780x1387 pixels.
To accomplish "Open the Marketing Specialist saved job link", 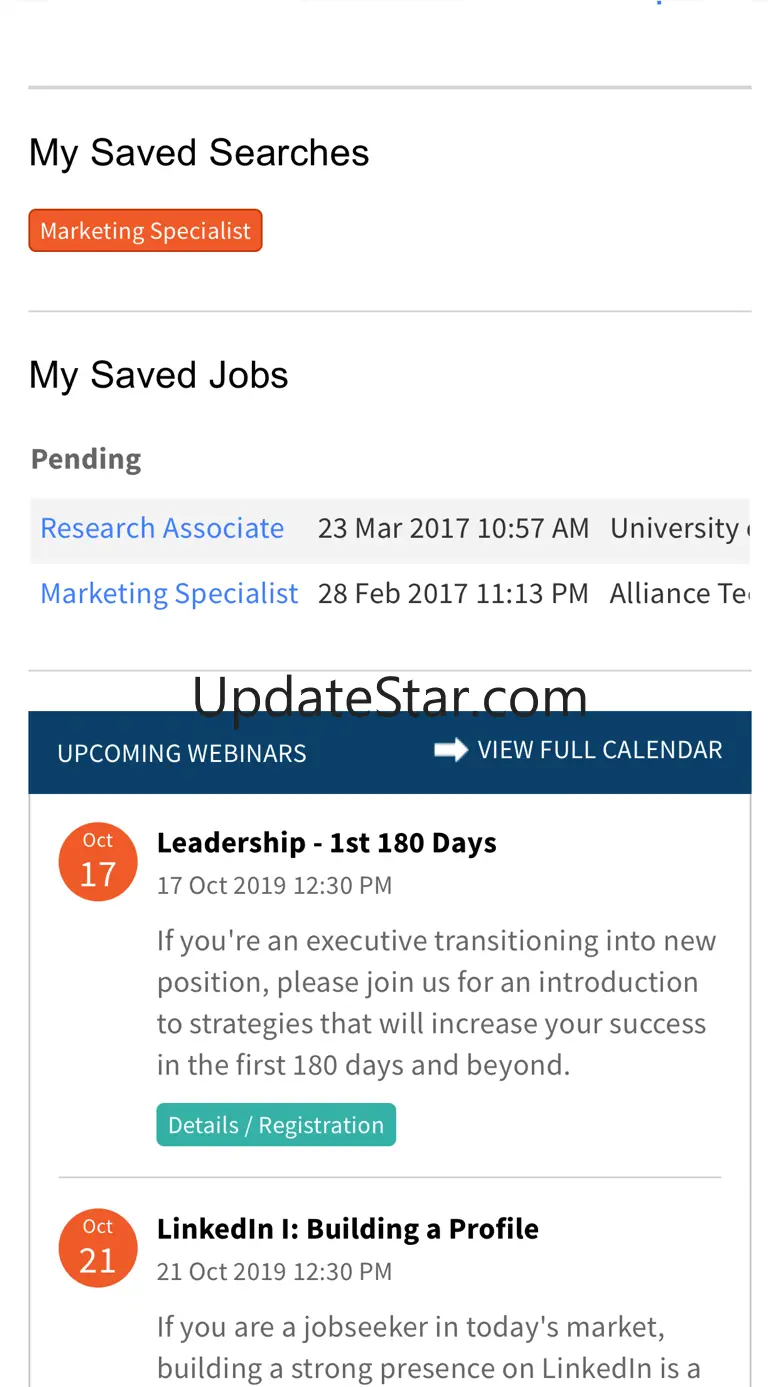I will click(x=169, y=593).
